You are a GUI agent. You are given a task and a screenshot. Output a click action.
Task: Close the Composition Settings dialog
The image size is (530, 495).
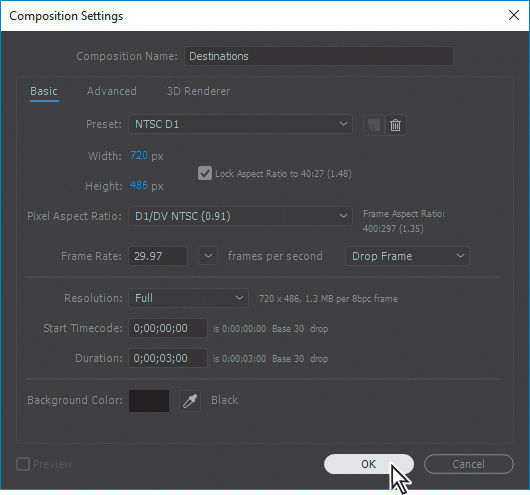click(514, 15)
